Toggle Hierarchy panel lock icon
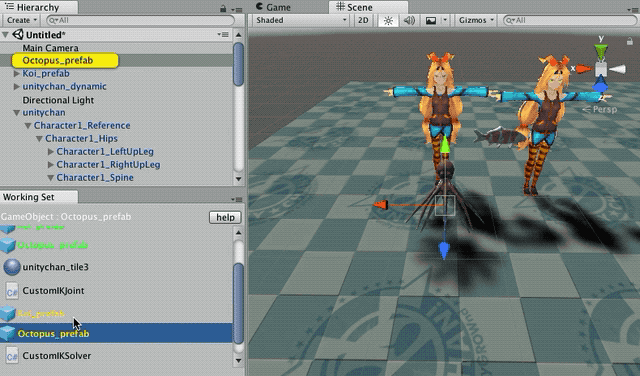 (x=223, y=8)
